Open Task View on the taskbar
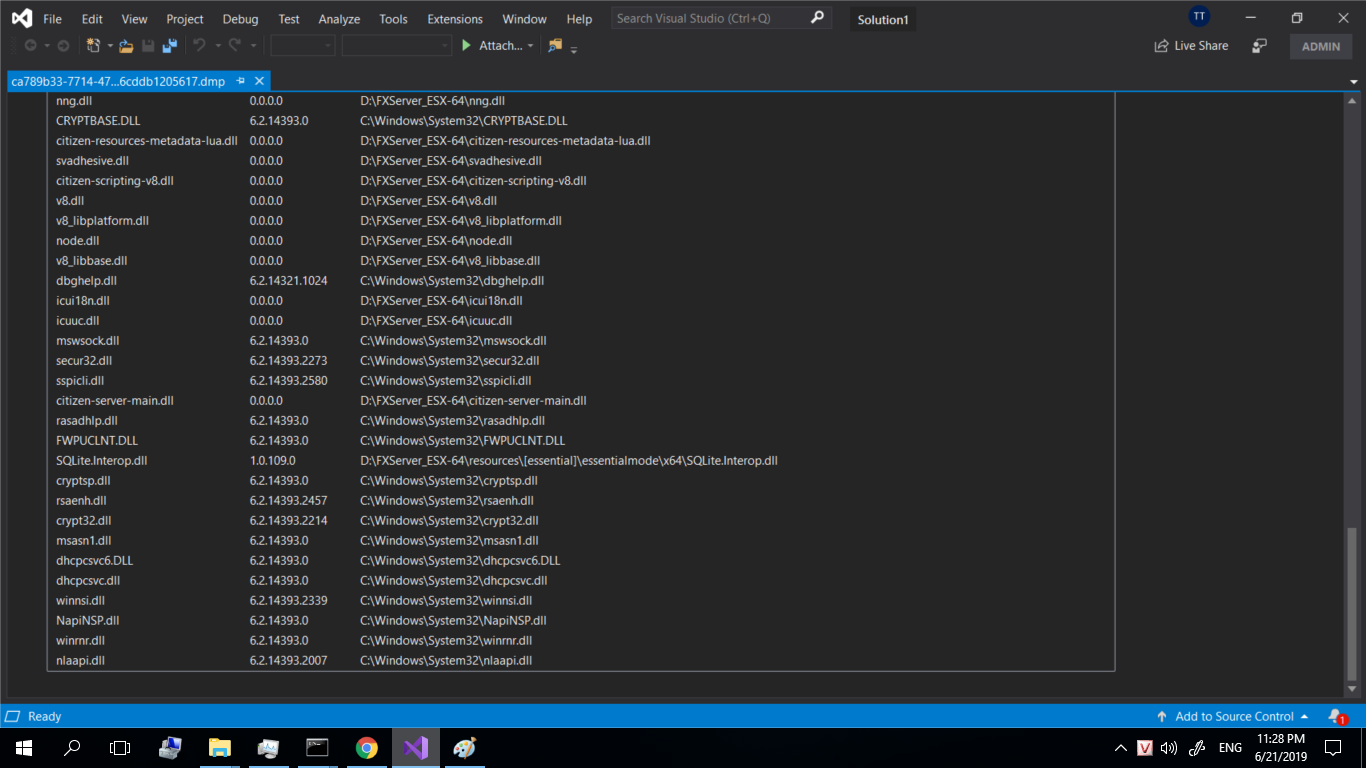The image size is (1366, 768). 120,747
